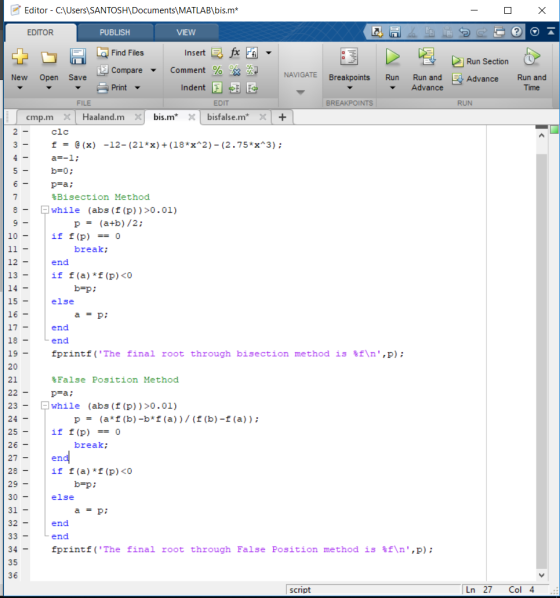Click the Switch Windows icon

tap(499, 32)
